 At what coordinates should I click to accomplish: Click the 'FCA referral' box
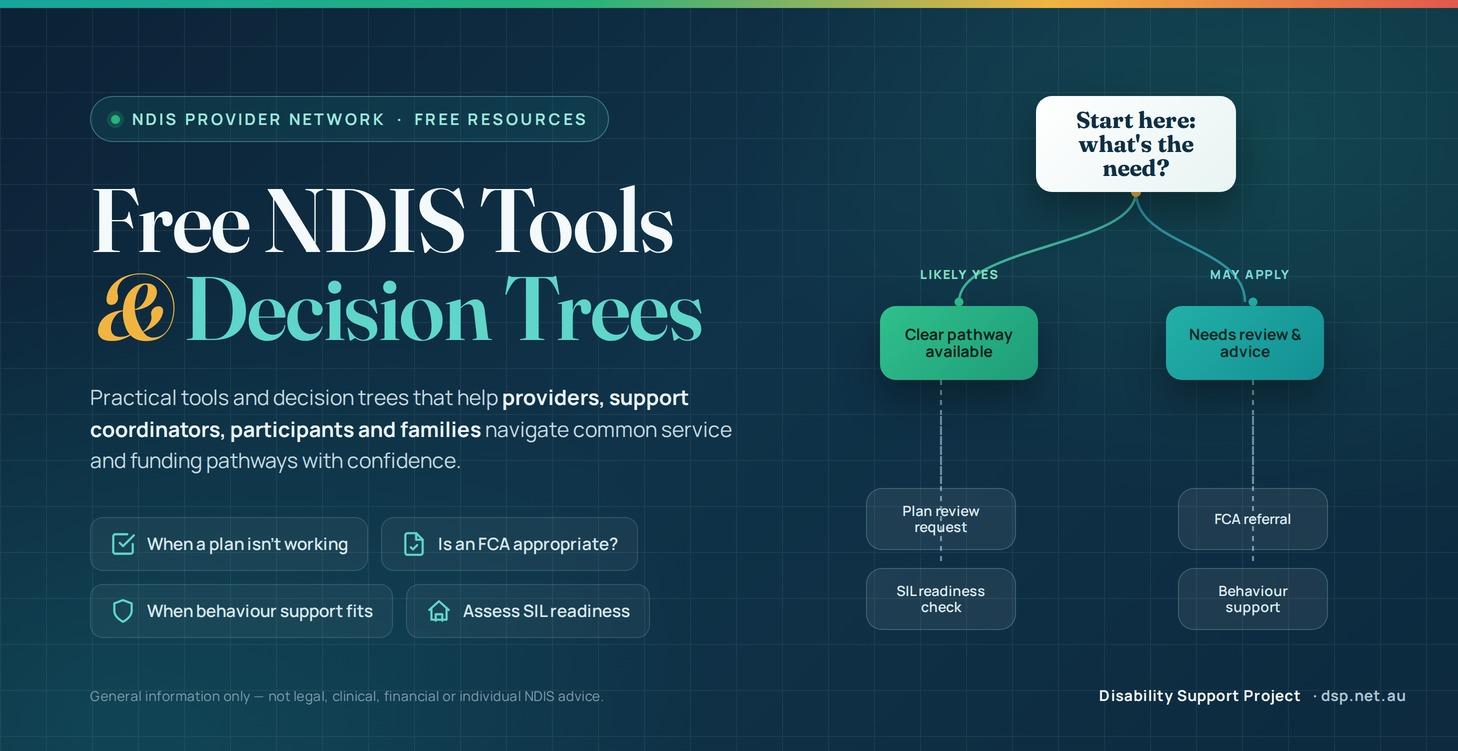point(1253,519)
